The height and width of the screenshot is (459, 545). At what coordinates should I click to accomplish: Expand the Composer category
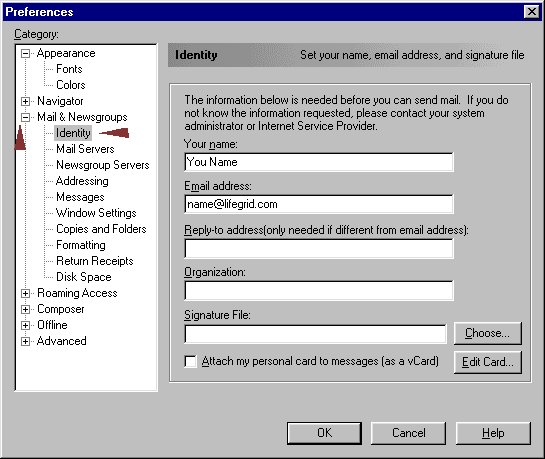25,309
